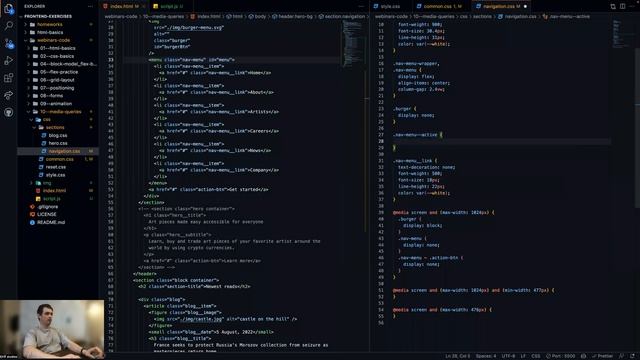Click the Prettier status bar item
This screenshot has width=640, height=360.
[x=602, y=356]
